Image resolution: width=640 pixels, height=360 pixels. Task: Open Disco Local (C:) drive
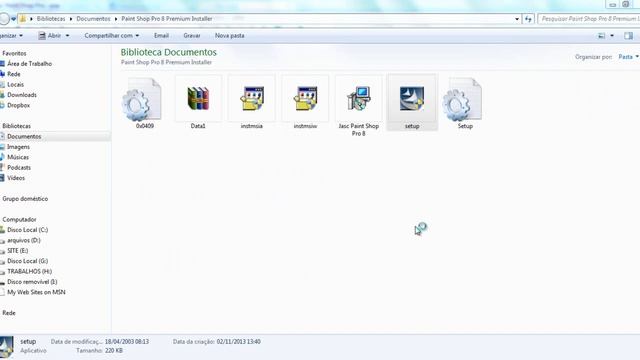(27, 230)
